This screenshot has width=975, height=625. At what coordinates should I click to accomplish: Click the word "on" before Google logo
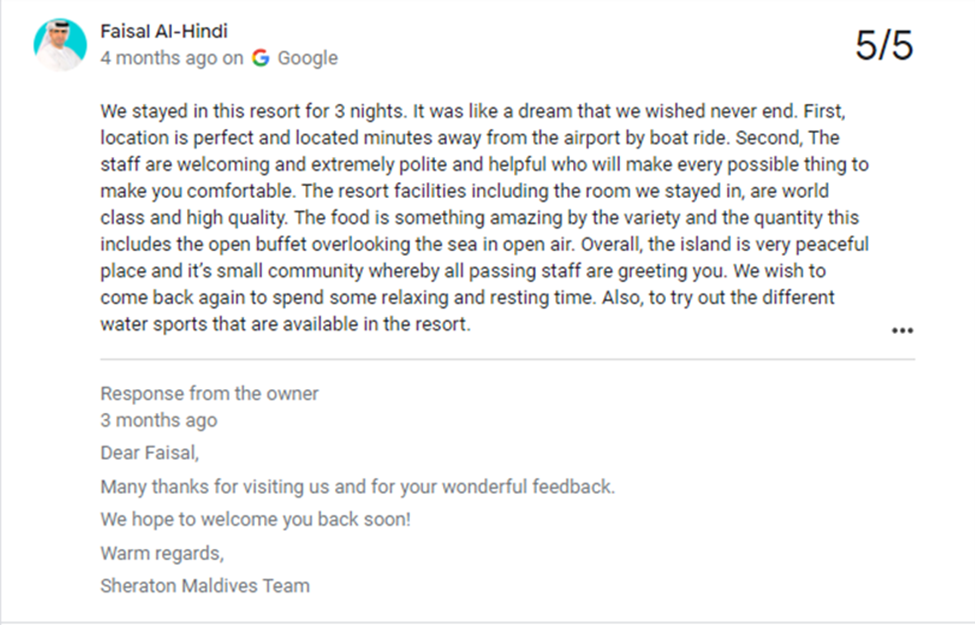click(233, 58)
